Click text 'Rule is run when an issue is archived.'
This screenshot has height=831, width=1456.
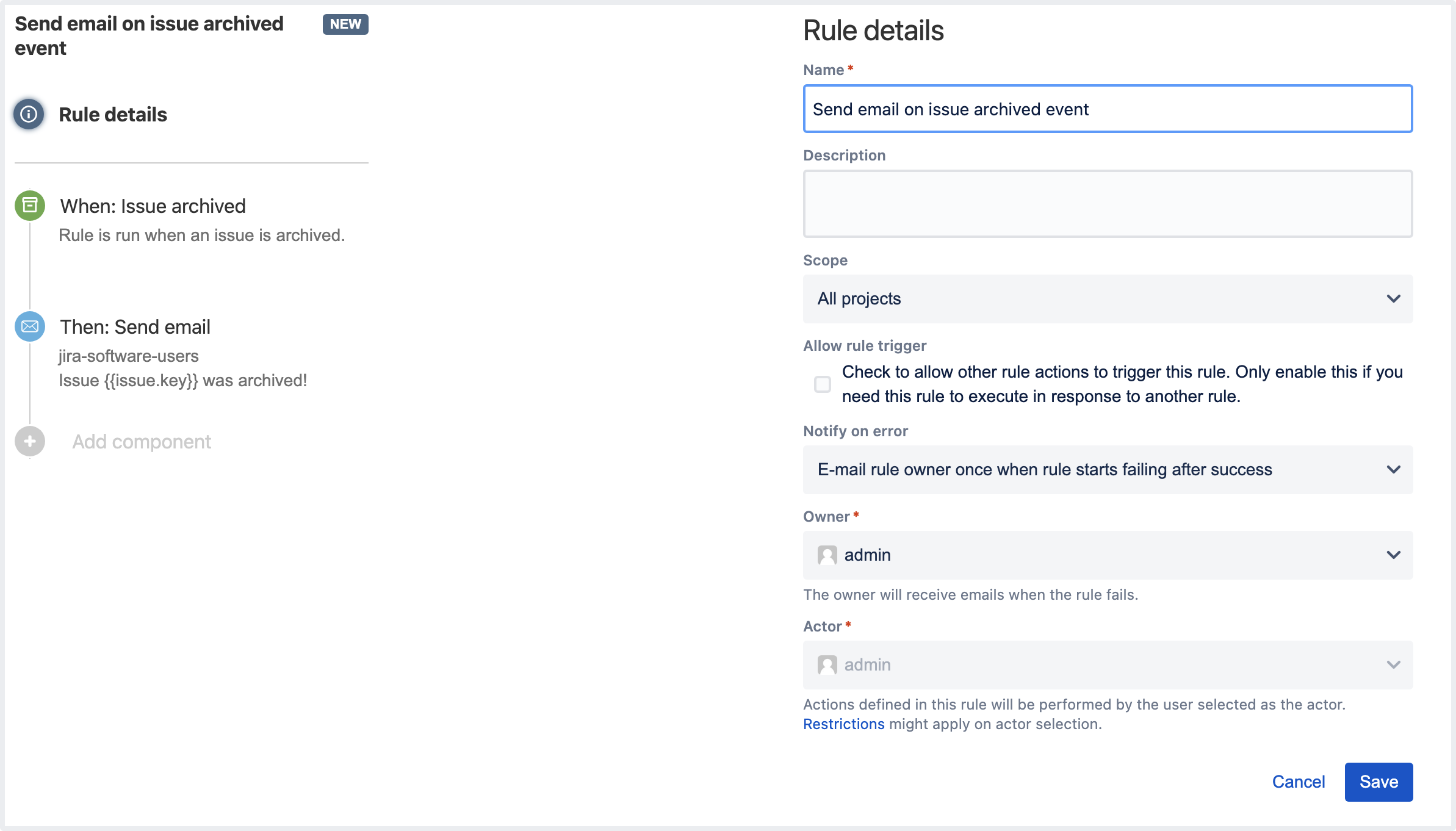(x=202, y=236)
